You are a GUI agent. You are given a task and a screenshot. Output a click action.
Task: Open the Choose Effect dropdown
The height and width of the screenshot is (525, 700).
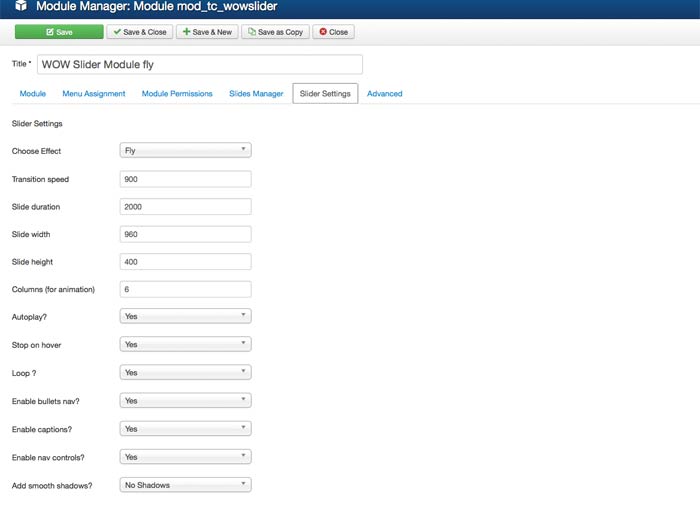(x=185, y=151)
